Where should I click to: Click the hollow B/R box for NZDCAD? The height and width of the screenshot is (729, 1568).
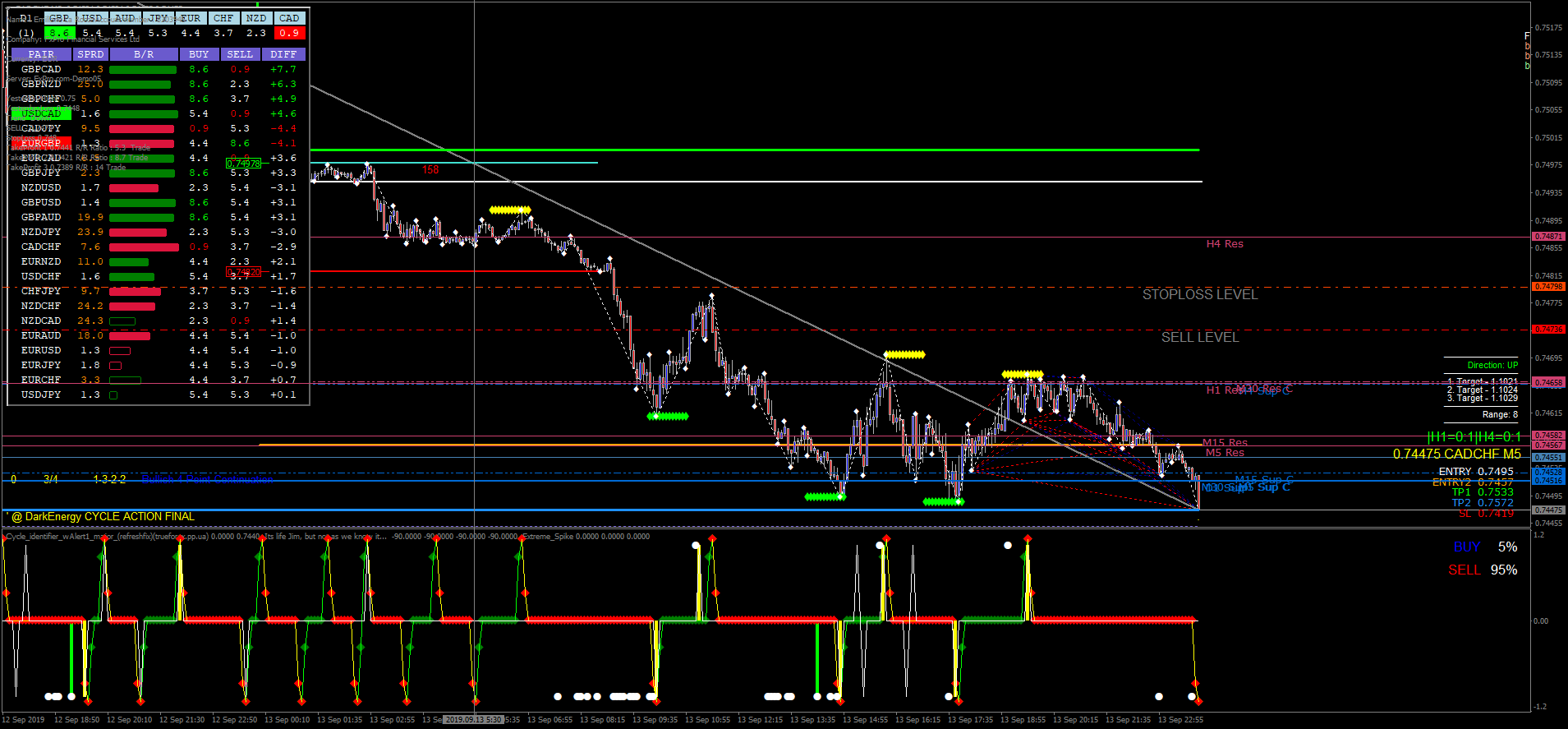pyautogui.click(x=122, y=321)
